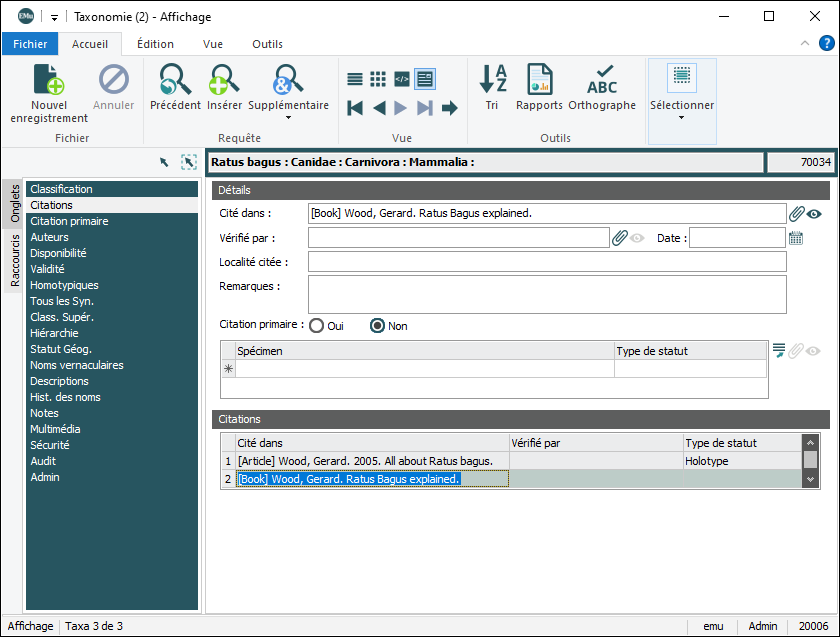The image size is (840, 637).
Task: Open the Fichier menu
Action: (x=30, y=44)
